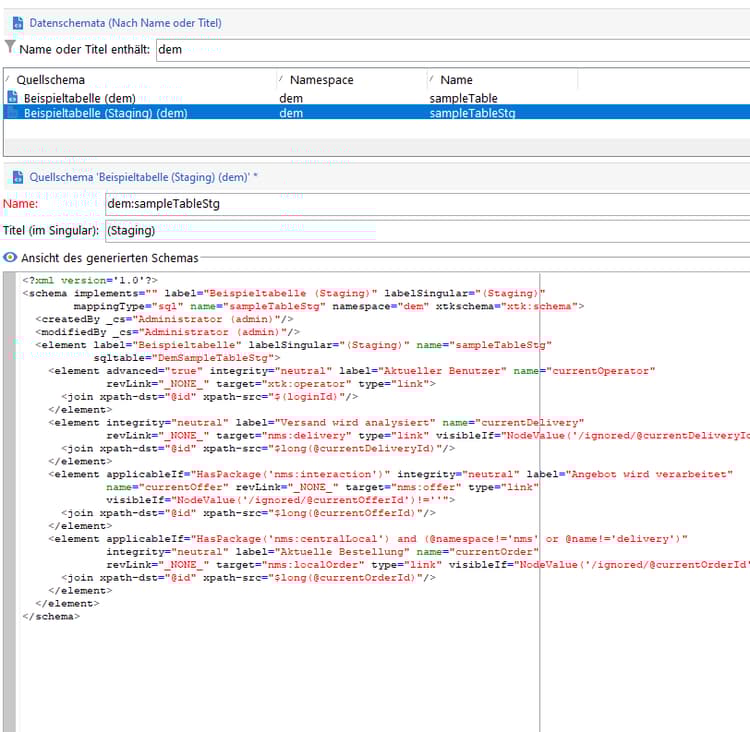750x732 pixels.
Task: Select the Beispieltabelle (dem) schema entry
Action: click(x=80, y=98)
